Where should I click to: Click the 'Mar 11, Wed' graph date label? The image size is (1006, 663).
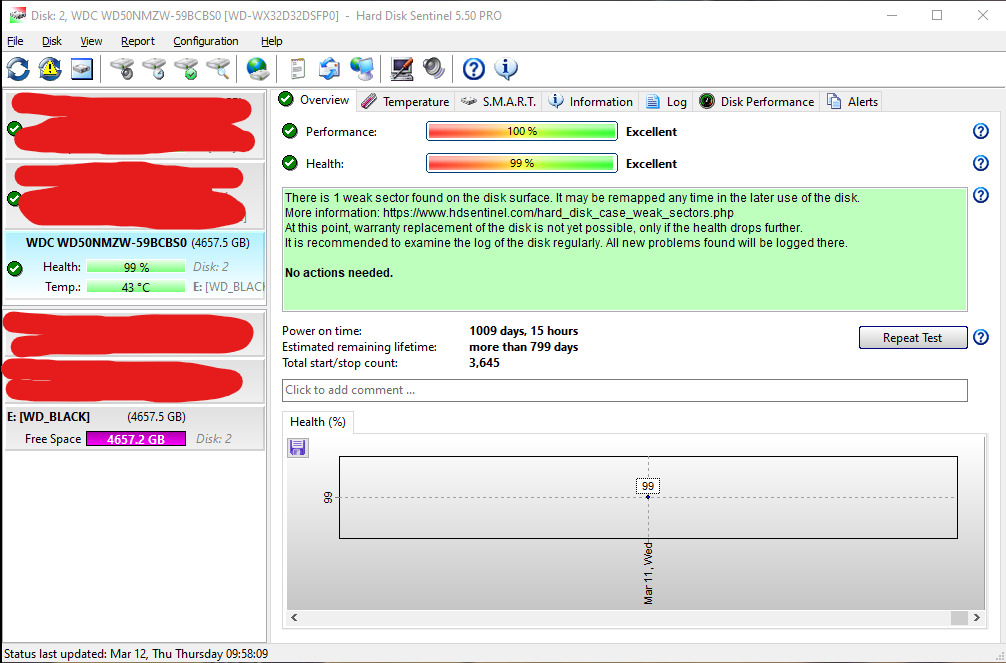649,573
